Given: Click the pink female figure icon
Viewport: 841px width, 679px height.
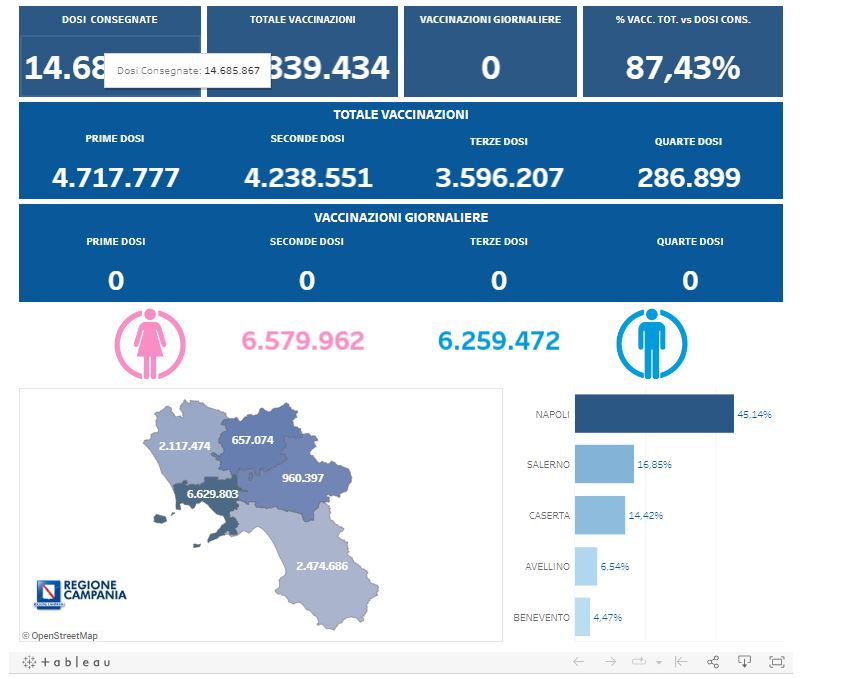Looking at the screenshot, I should [150, 344].
